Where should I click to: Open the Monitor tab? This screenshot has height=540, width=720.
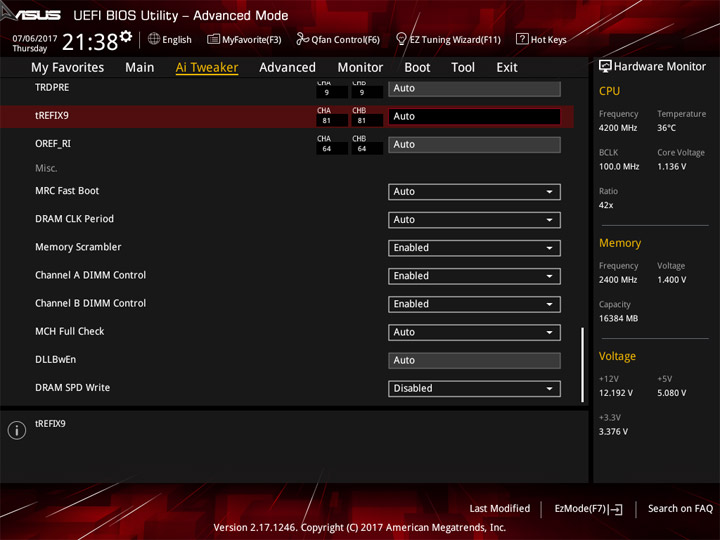coord(360,68)
